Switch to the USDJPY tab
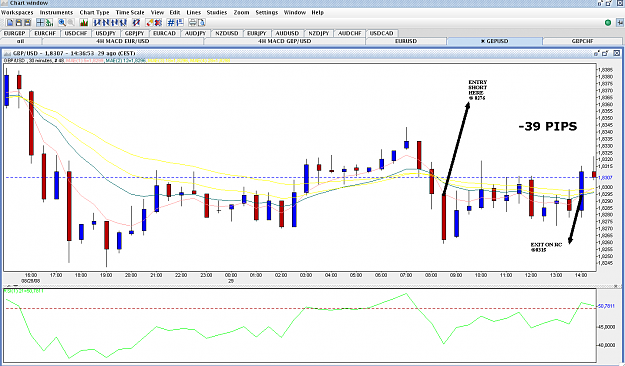625x366 pixels. (x=106, y=33)
